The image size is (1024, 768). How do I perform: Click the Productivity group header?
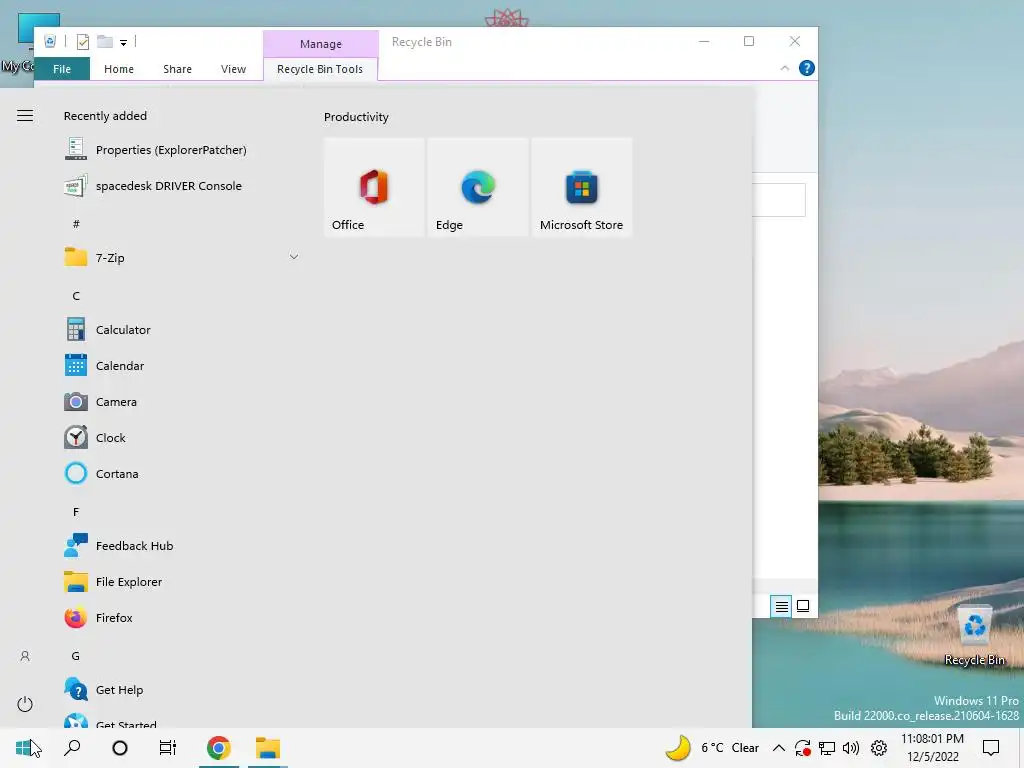pos(356,117)
